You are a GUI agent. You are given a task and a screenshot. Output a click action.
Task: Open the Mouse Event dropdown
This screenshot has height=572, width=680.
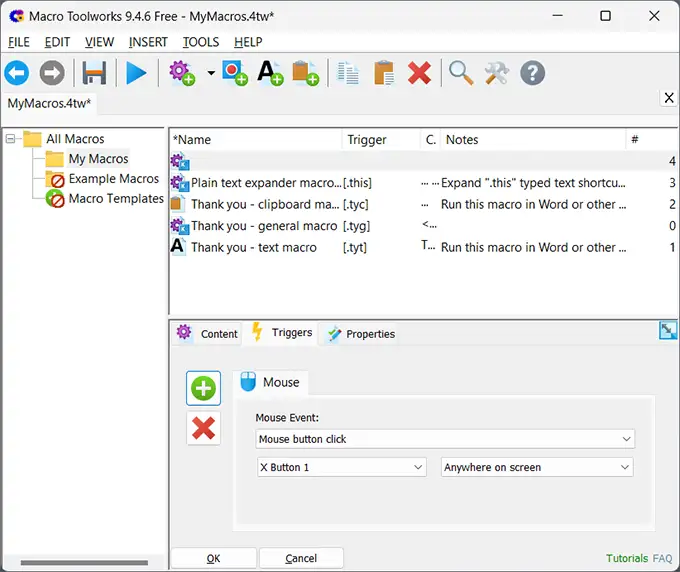point(445,439)
